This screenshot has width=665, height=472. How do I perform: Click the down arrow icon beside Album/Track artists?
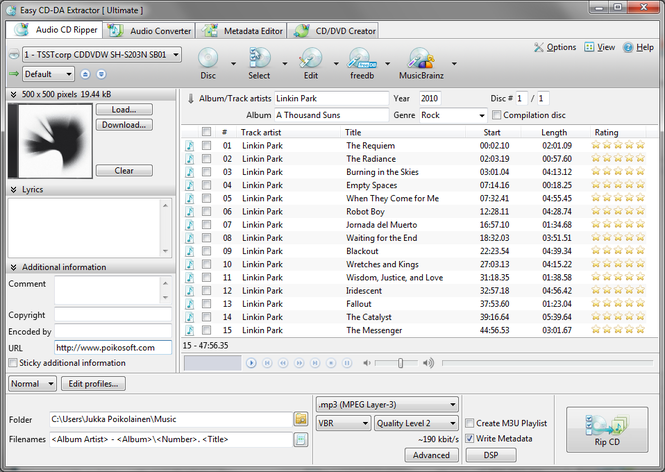click(190, 98)
